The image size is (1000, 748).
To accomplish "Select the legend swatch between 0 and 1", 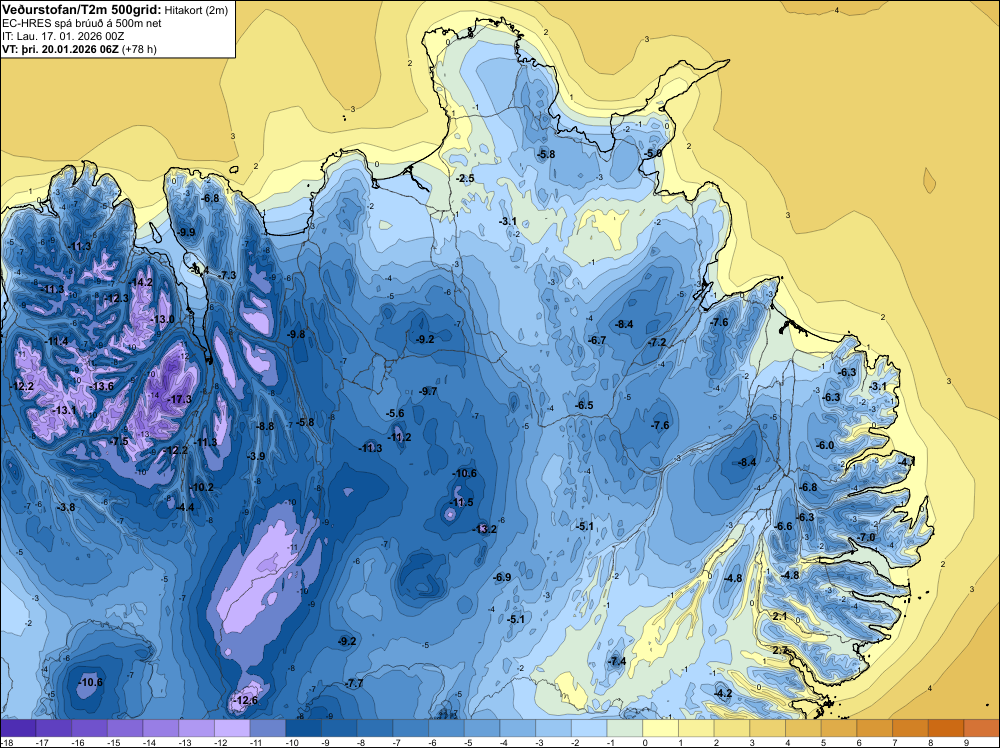I will click(x=661, y=728).
